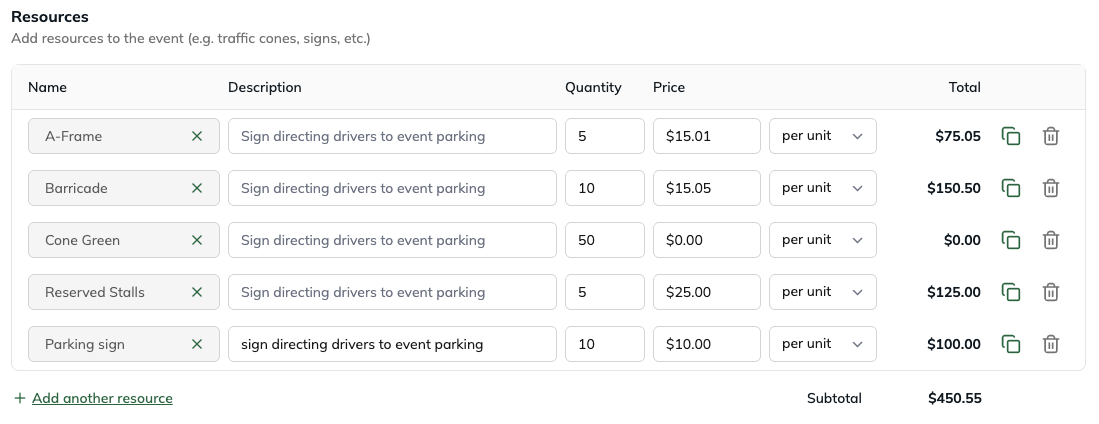
Task: Trash the Parking sign resource row
Action: pyautogui.click(x=1051, y=344)
